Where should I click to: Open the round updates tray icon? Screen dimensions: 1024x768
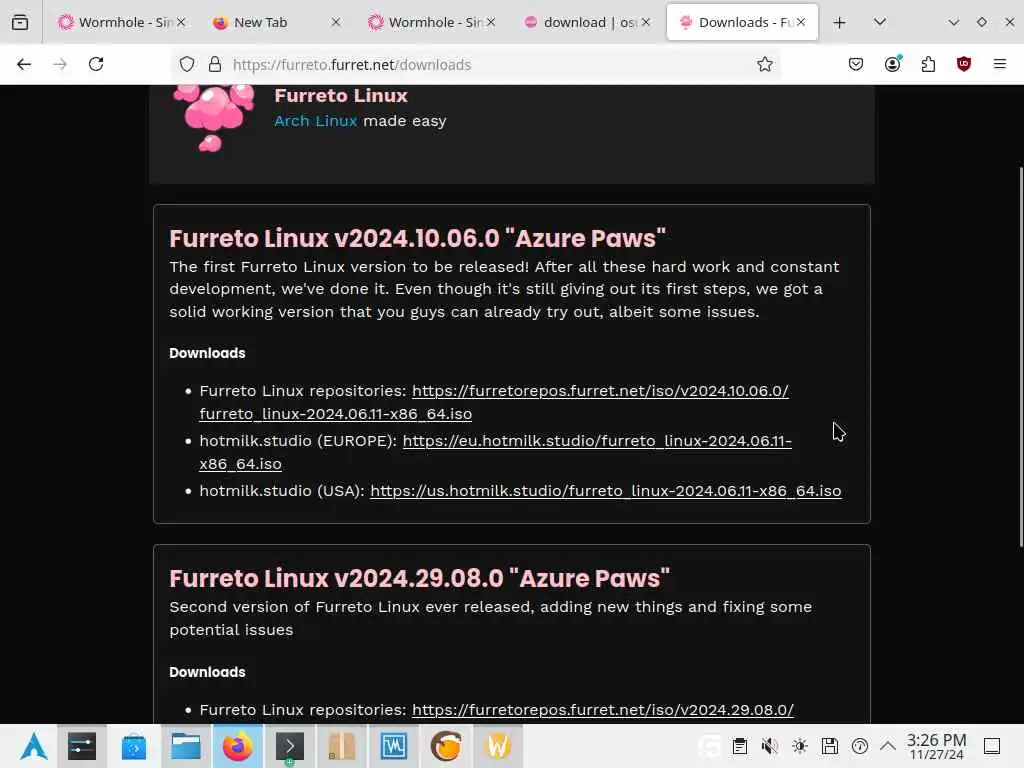(x=860, y=746)
